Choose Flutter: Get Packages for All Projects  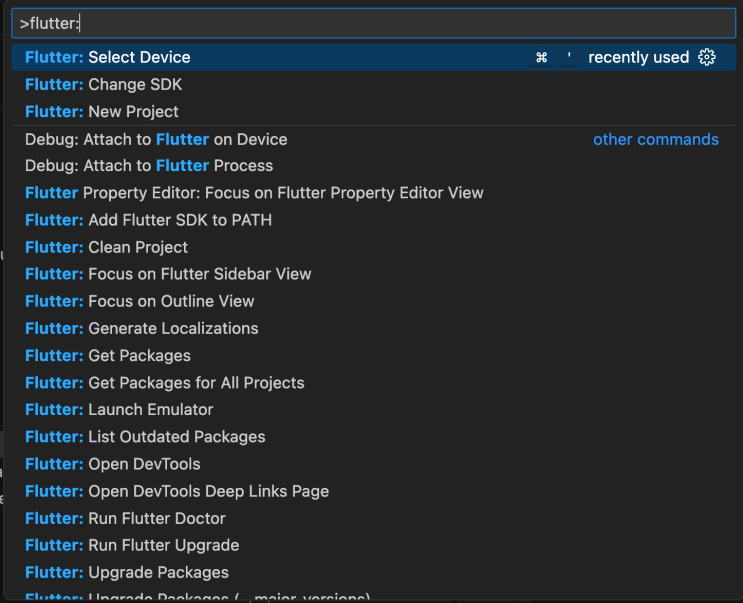click(373, 383)
